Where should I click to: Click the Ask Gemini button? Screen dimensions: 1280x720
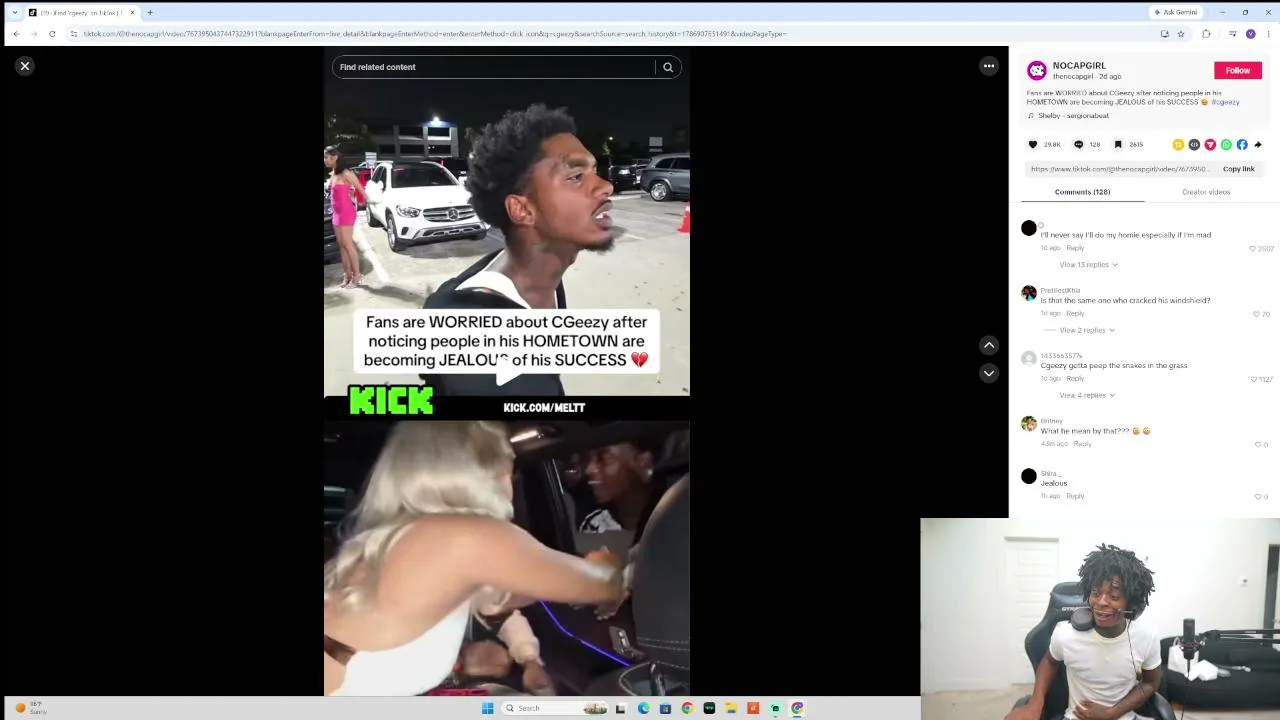tap(1176, 12)
